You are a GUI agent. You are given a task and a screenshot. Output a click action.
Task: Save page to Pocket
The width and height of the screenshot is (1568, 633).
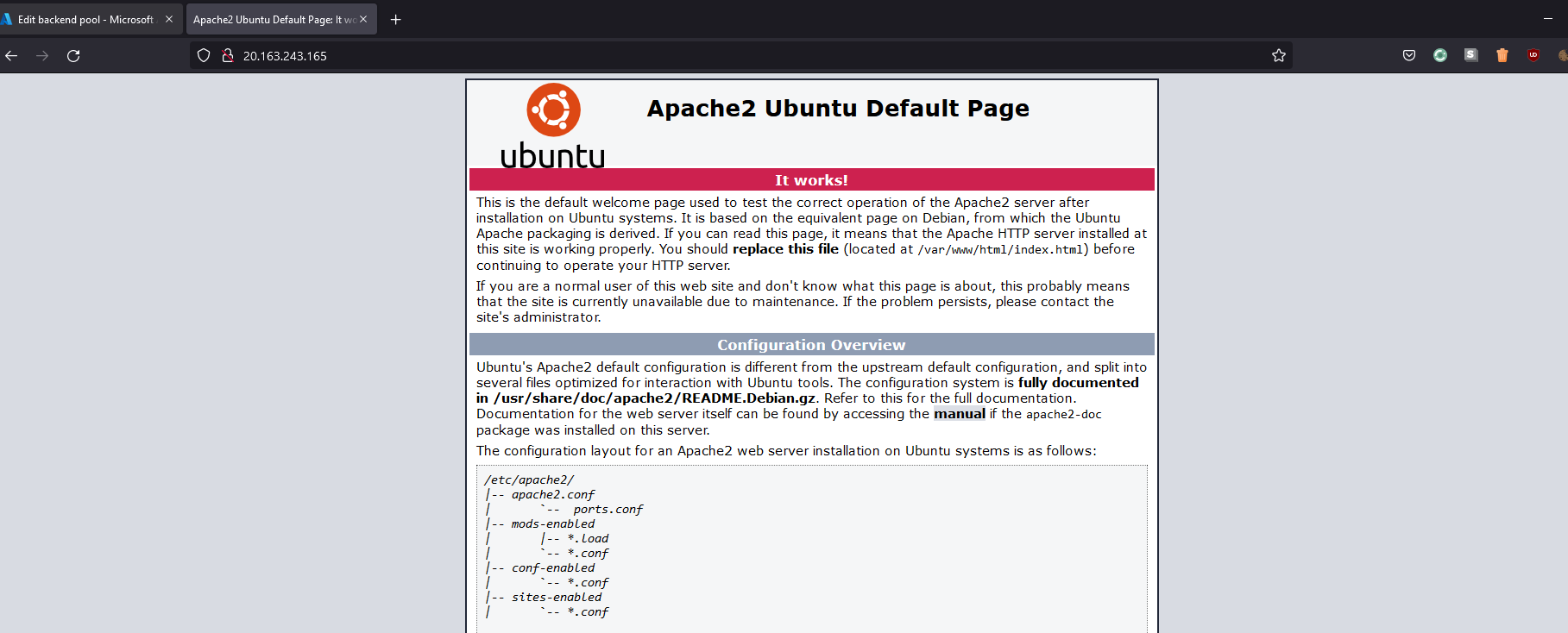tap(1408, 56)
